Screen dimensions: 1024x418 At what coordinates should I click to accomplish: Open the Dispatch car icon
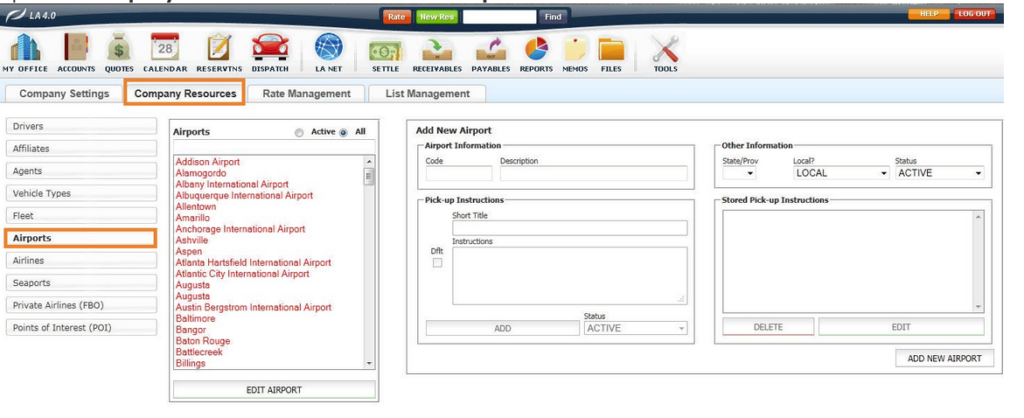(x=268, y=49)
